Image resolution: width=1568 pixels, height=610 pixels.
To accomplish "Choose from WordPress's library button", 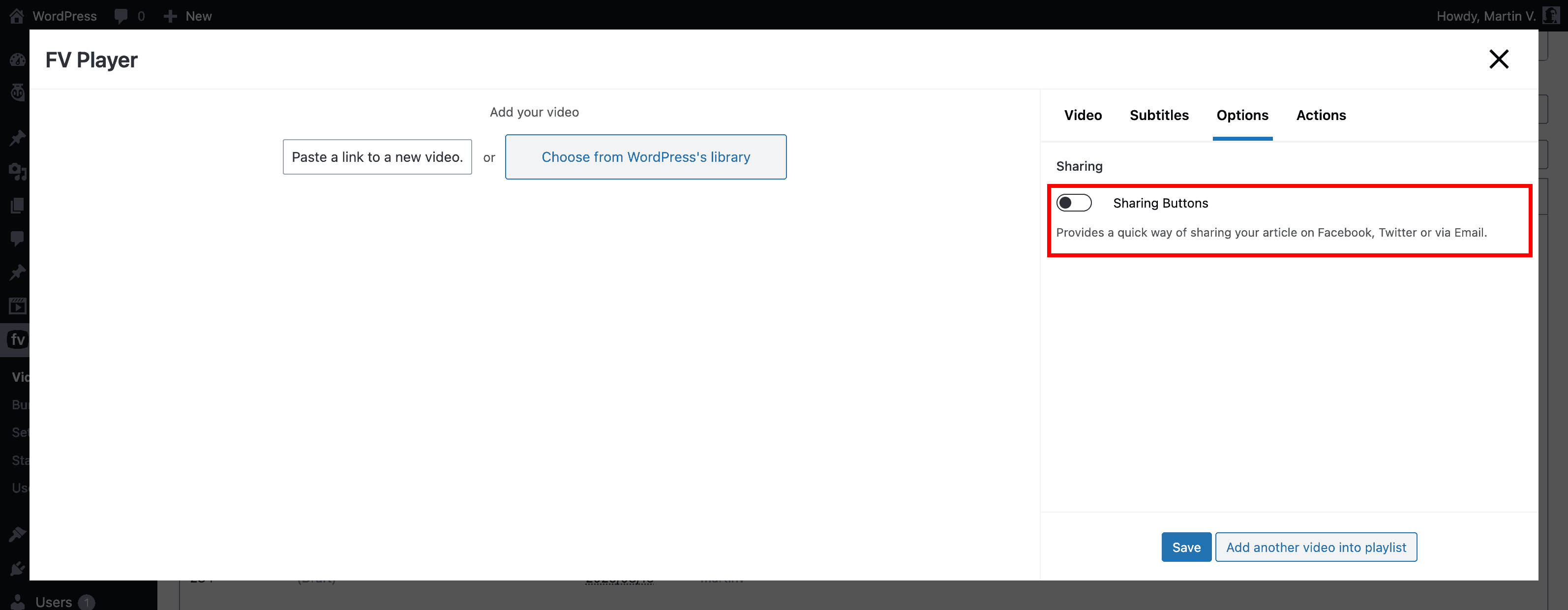I will point(646,156).
